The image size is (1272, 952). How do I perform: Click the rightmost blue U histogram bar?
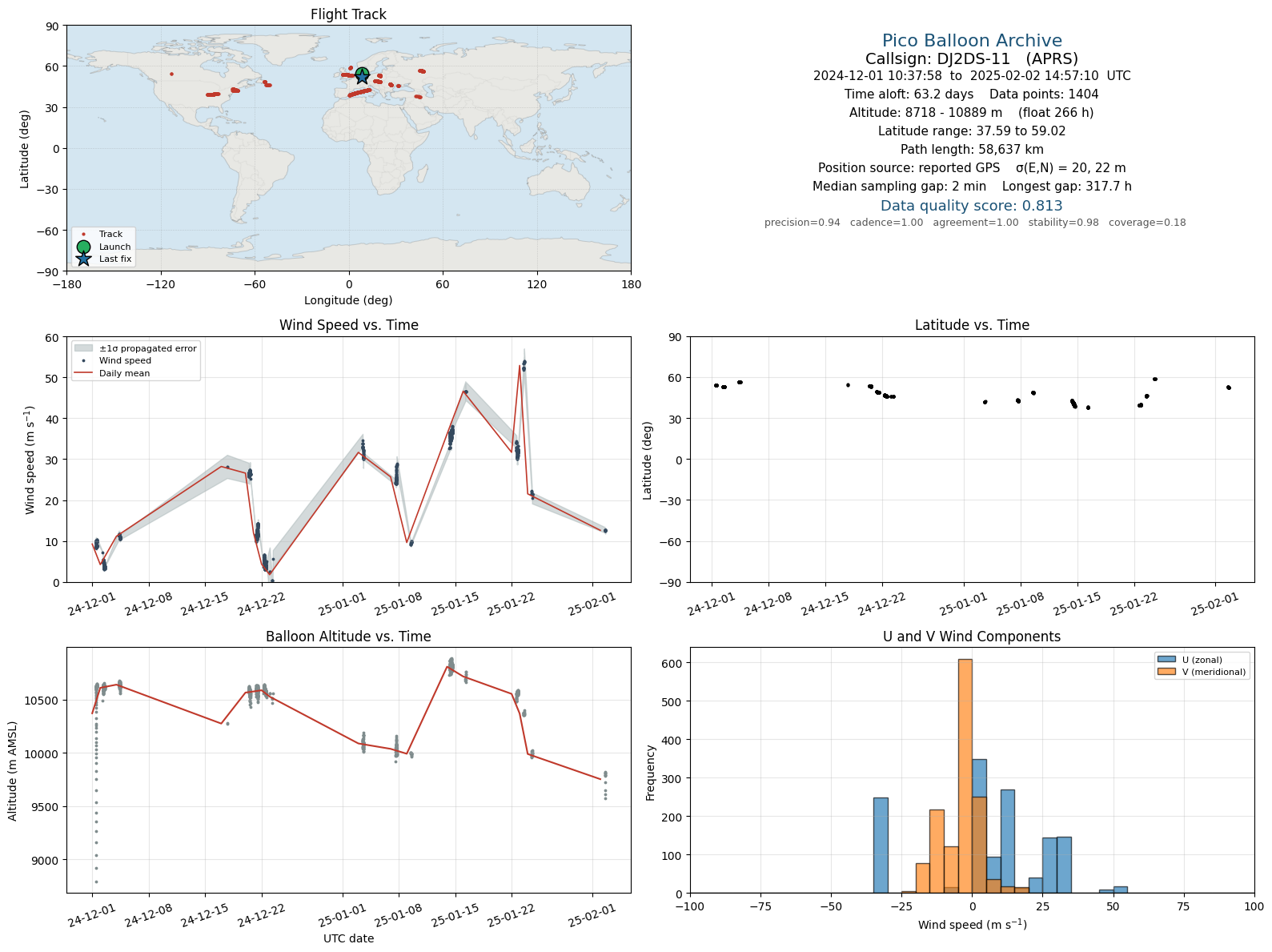coord(1121,890)
